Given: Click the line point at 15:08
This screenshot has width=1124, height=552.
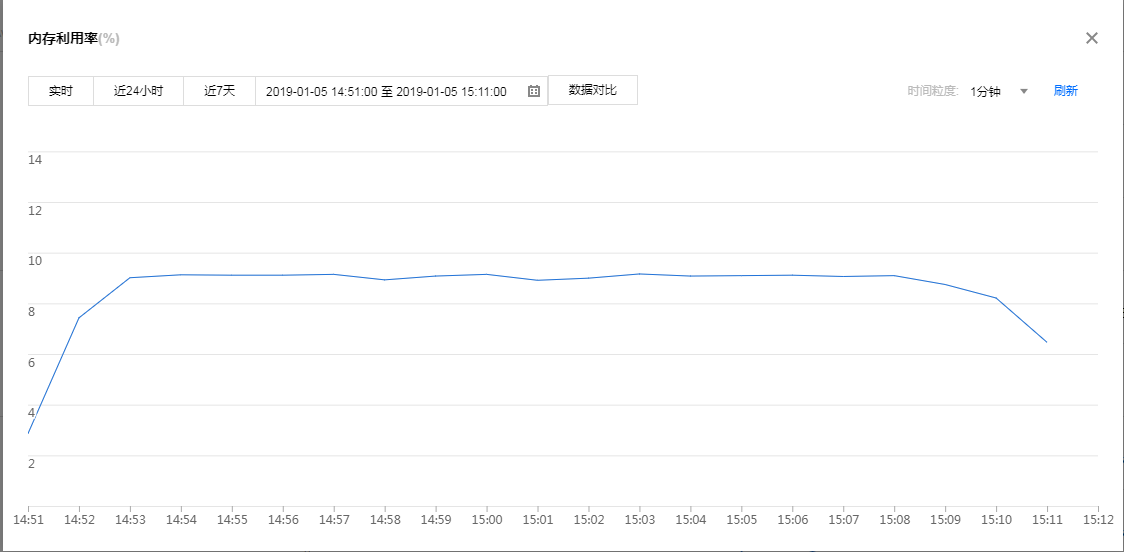Looking at the screenshot, I should (x=895, y=276).
